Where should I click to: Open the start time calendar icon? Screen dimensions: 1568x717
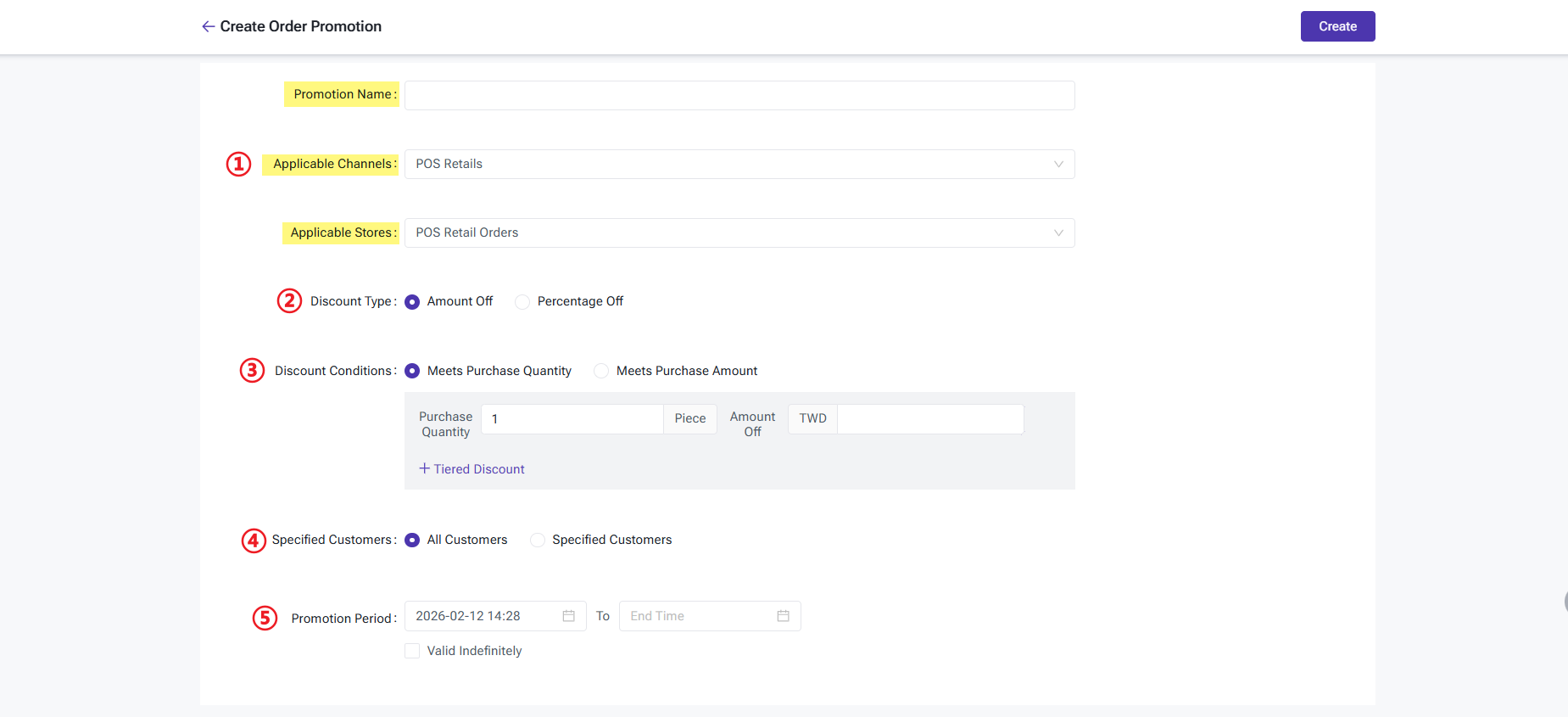pos(568,616)
